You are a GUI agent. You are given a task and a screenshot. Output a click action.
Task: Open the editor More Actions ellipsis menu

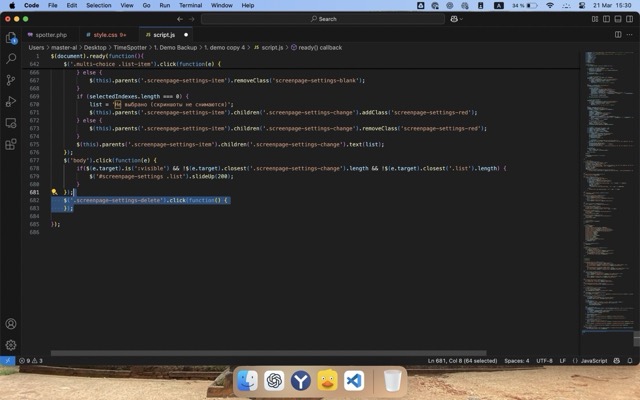[x=629, y=34]
